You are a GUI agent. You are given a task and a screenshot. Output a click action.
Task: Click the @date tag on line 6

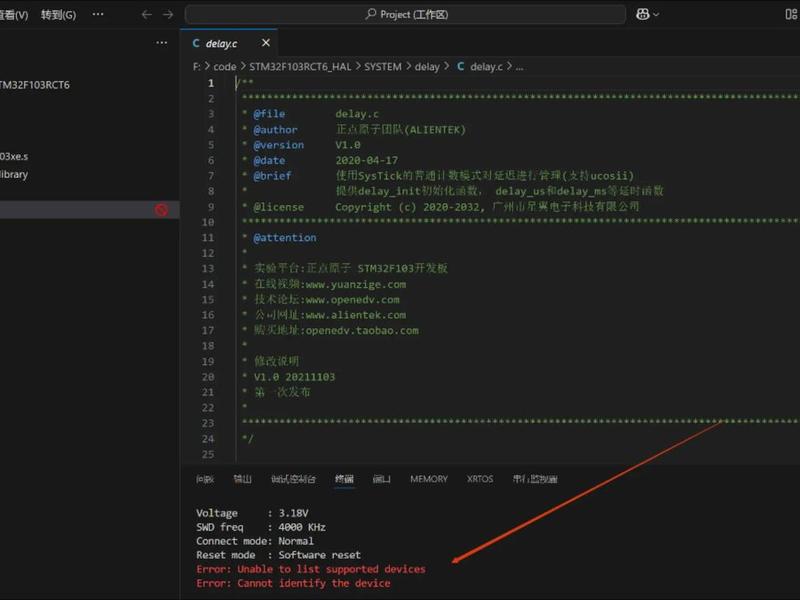pyautogui.click(x=269, y=160)
